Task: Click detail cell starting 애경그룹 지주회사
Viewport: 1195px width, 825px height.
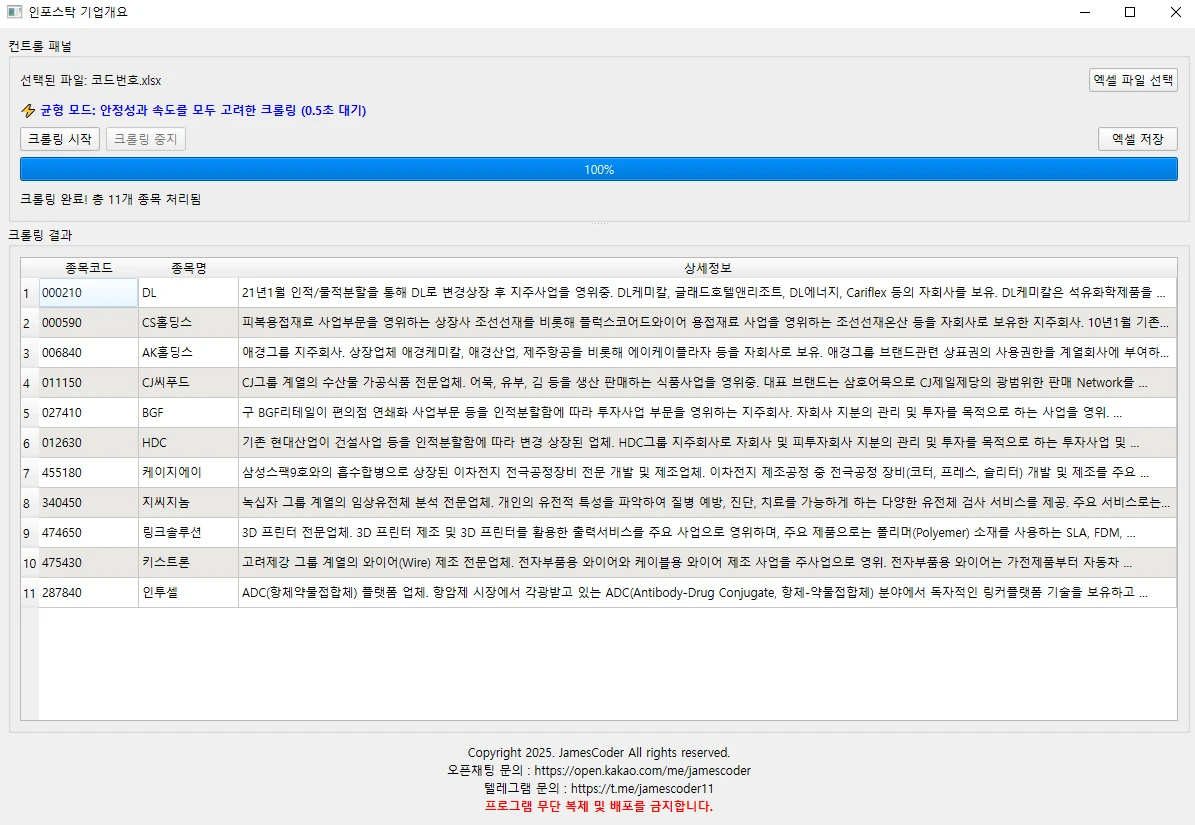Action: (707, 353)
